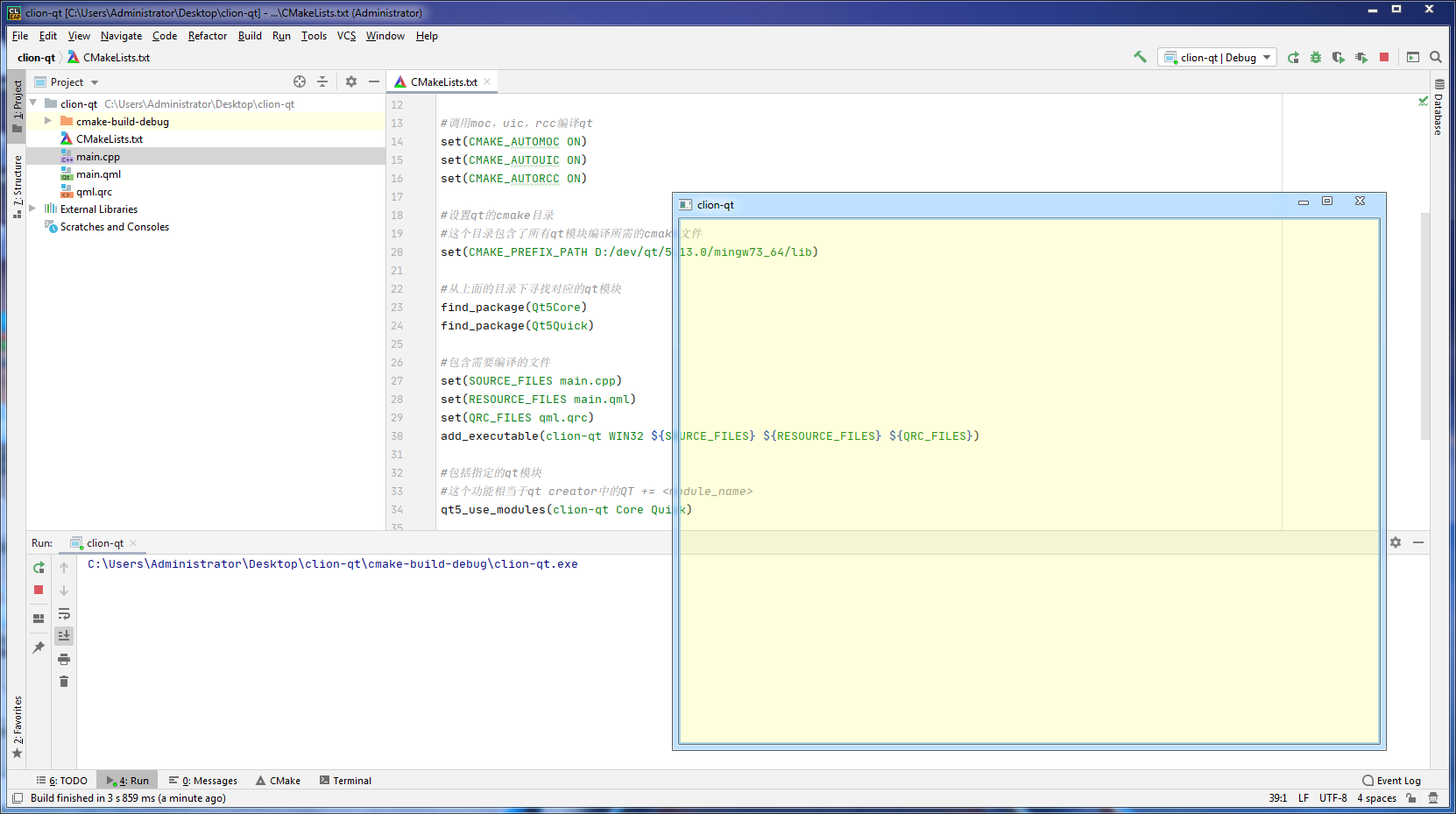
Task: Click the Build hammer icon
Action: (x=1140, y=57)
